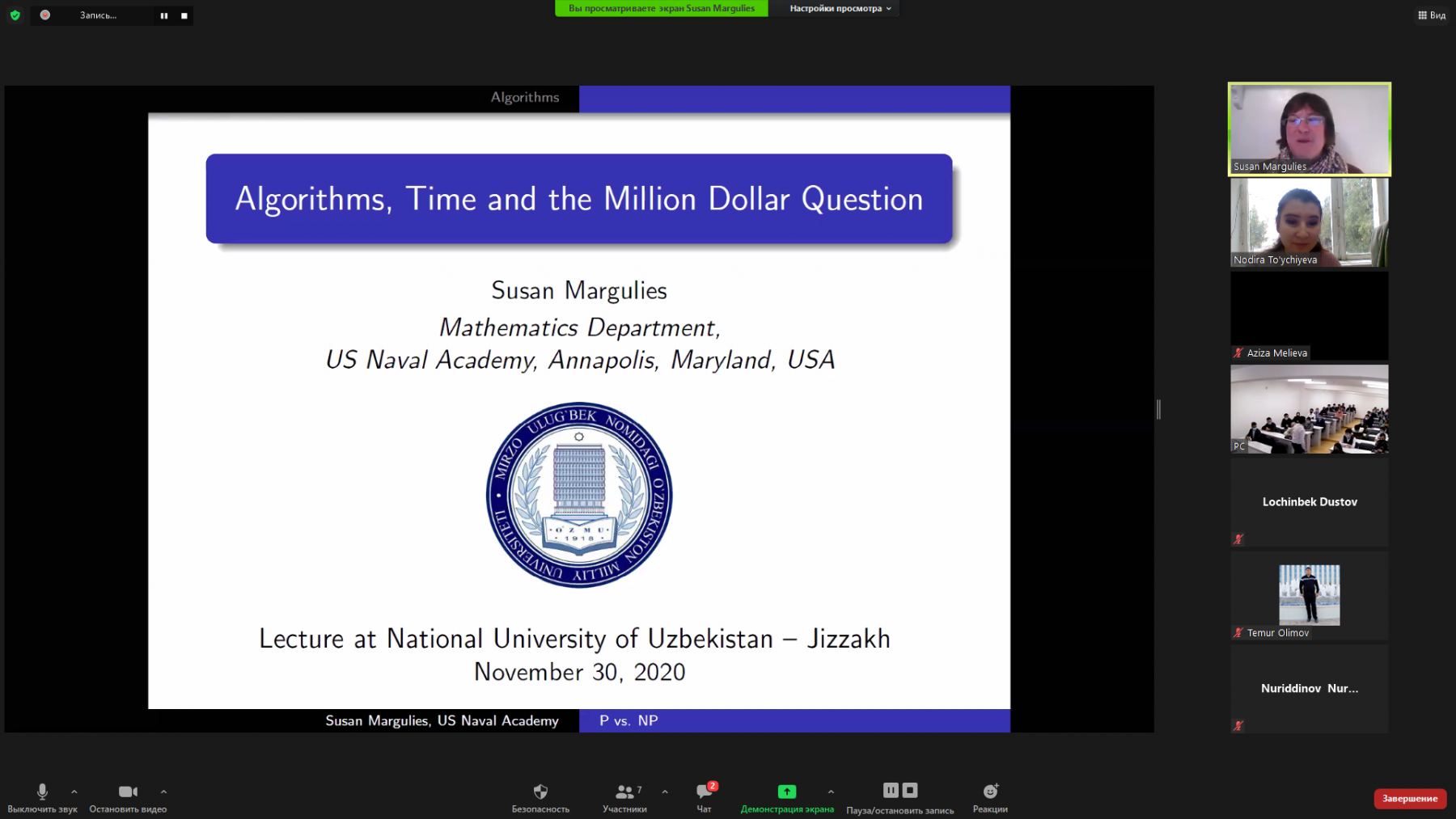Click the green encryption shield icon
1456x819 pixels.
(x=15, y=15)
